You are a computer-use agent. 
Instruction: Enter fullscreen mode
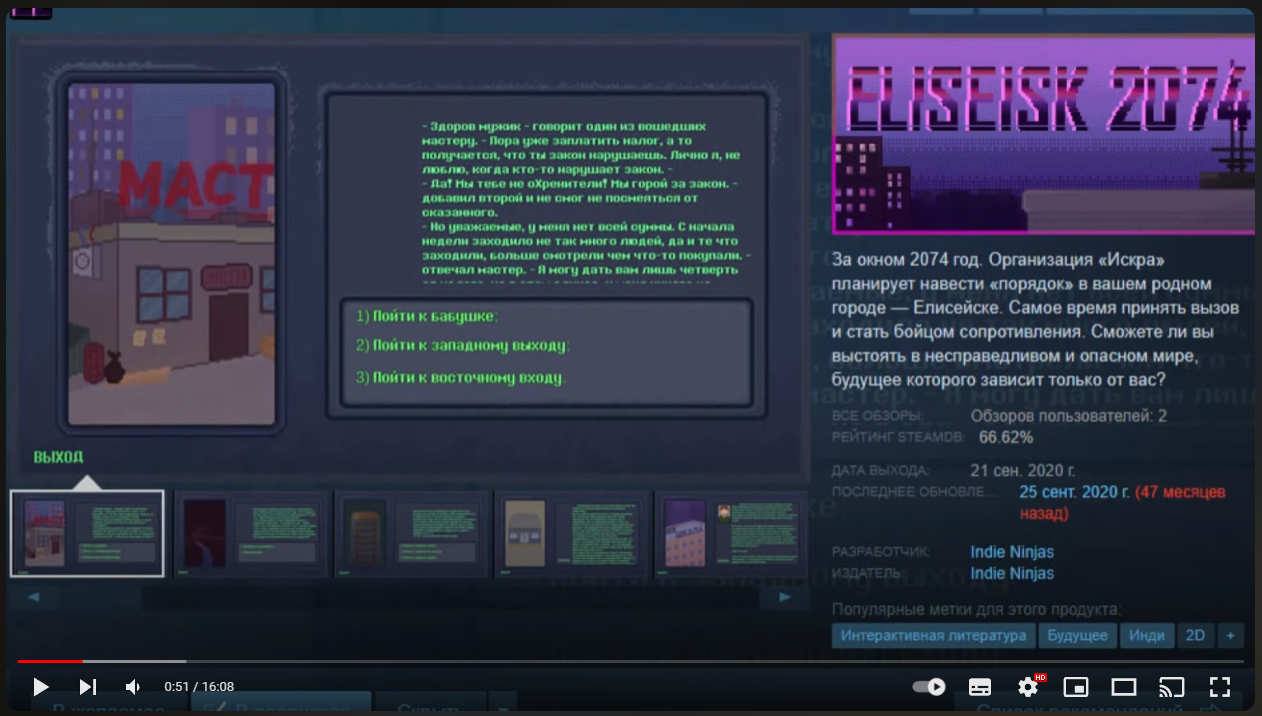[1219, 687]
